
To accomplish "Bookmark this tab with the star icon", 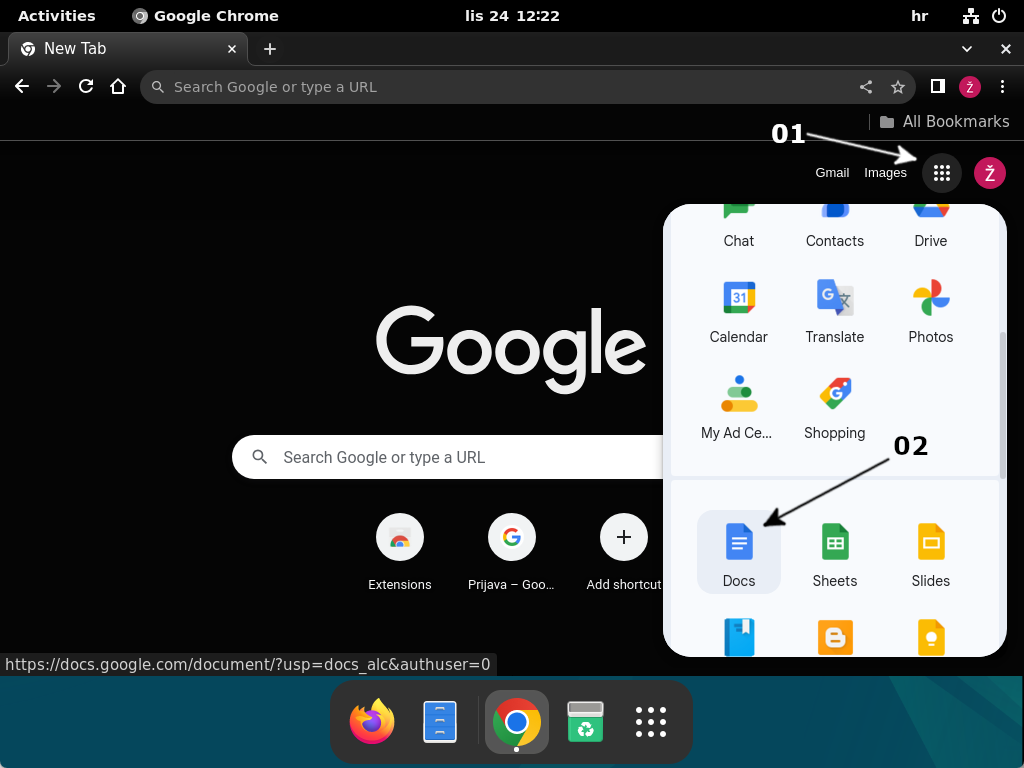I will (x=898, y=87).
